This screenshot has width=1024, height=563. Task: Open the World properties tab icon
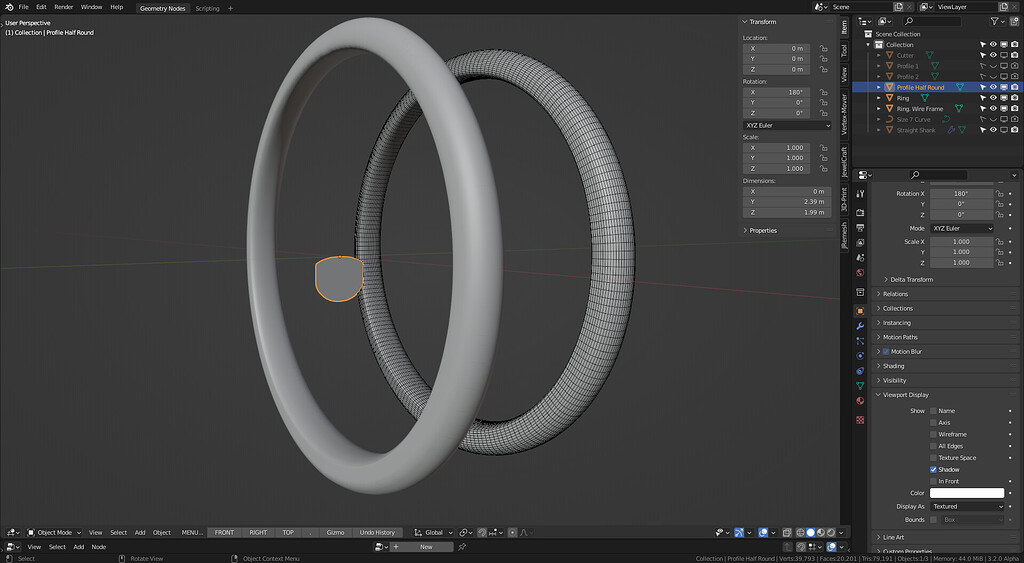(x=860, y=273)
